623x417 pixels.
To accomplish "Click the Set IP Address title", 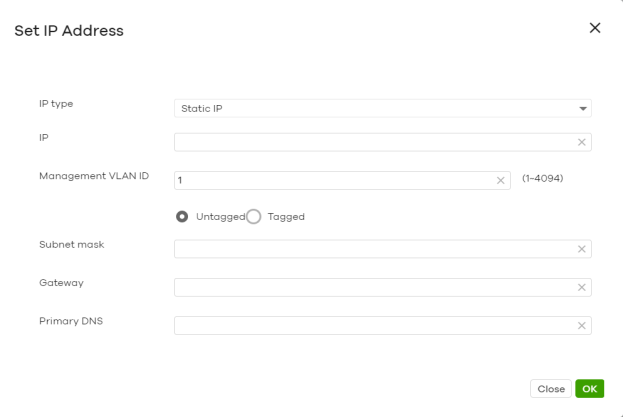I will pyautogui.click(x=68, y=31).
